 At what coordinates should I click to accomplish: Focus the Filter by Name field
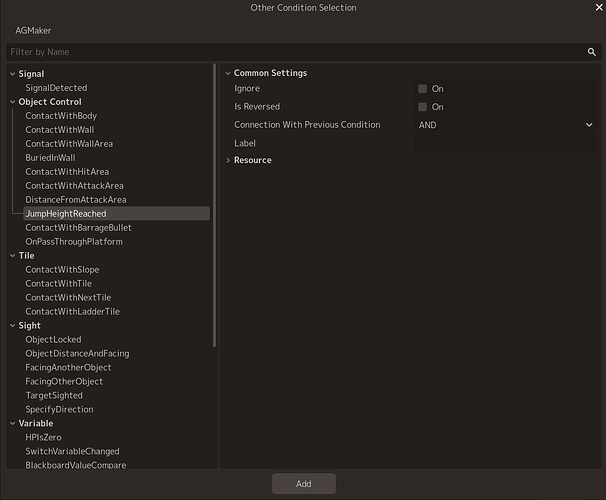tap(303, 52)
